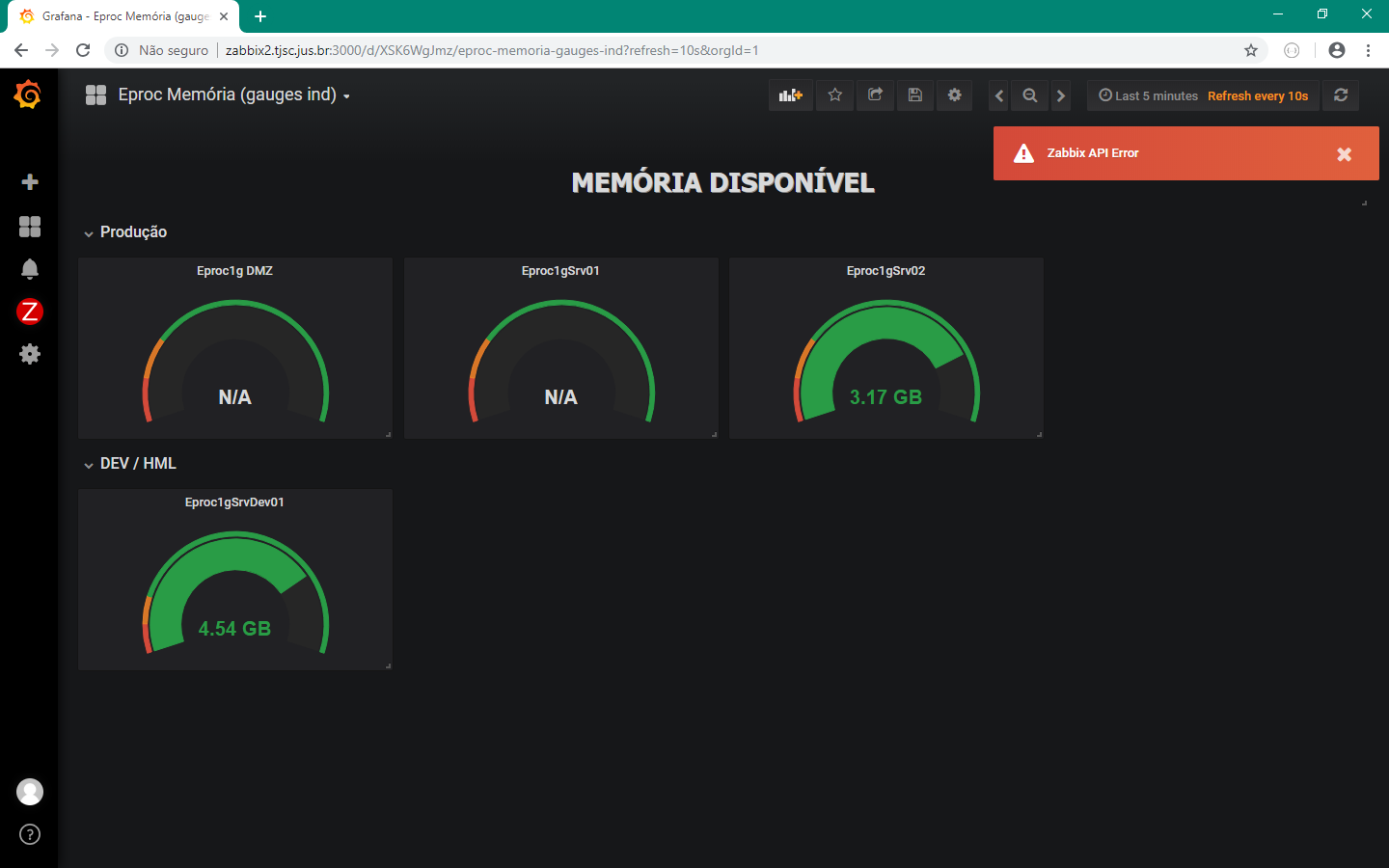This screenshot has width=1389, height=868.
Task: Change the Refresh every 10s interval
Action: (x=1258, y=95)
